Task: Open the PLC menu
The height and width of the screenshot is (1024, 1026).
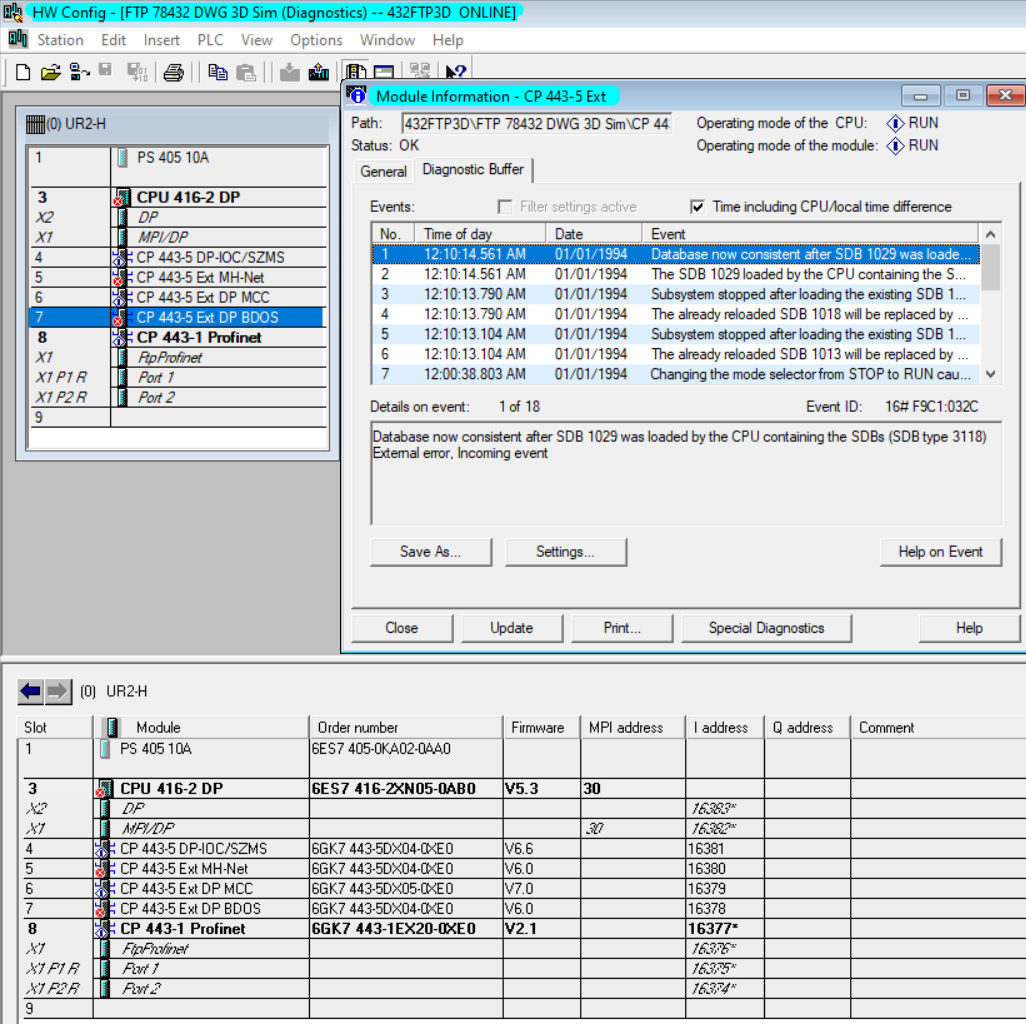Action: [210, 40]
